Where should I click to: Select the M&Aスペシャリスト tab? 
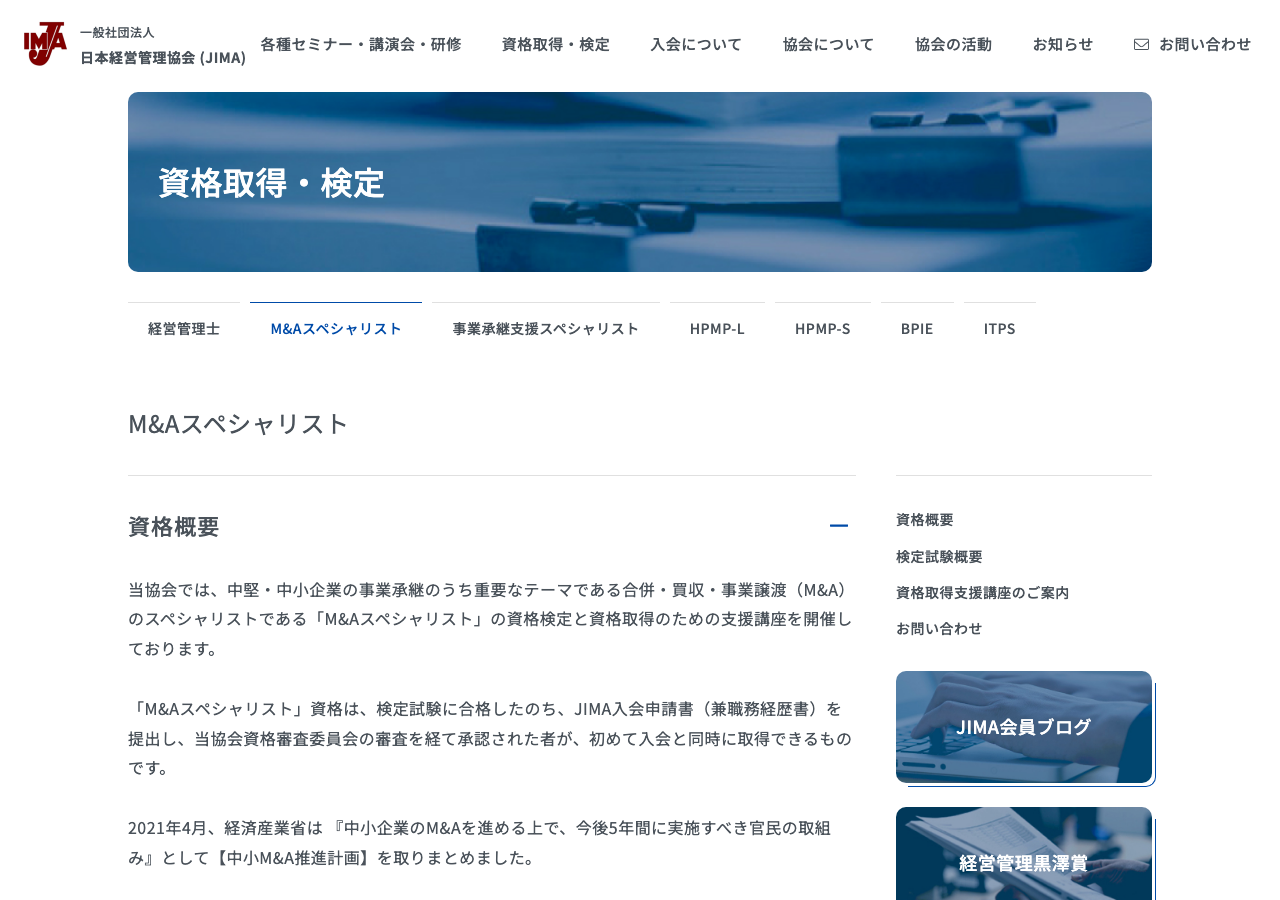coord(336,328)
